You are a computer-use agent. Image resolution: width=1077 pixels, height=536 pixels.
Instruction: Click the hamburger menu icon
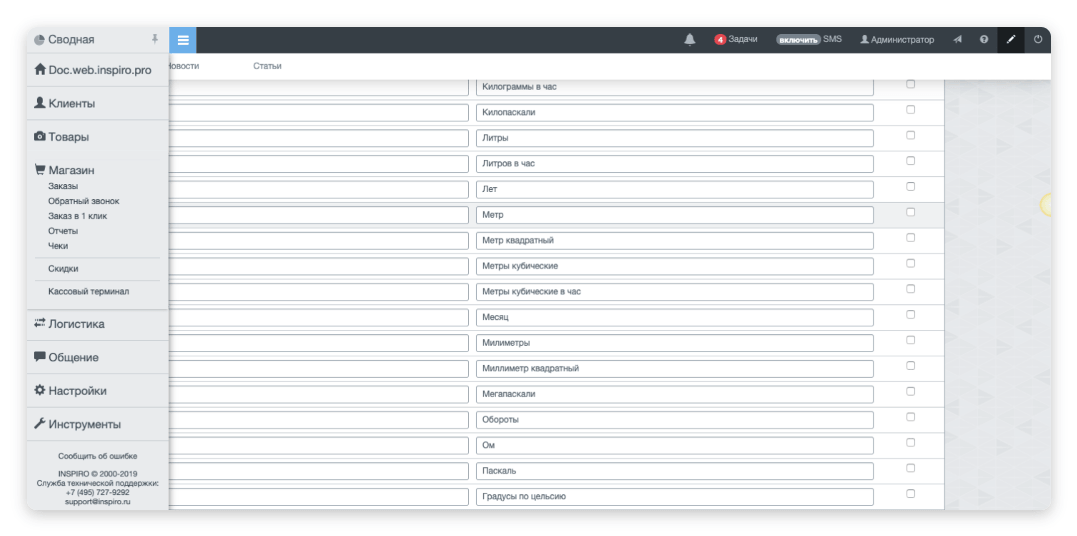[183, 40]
